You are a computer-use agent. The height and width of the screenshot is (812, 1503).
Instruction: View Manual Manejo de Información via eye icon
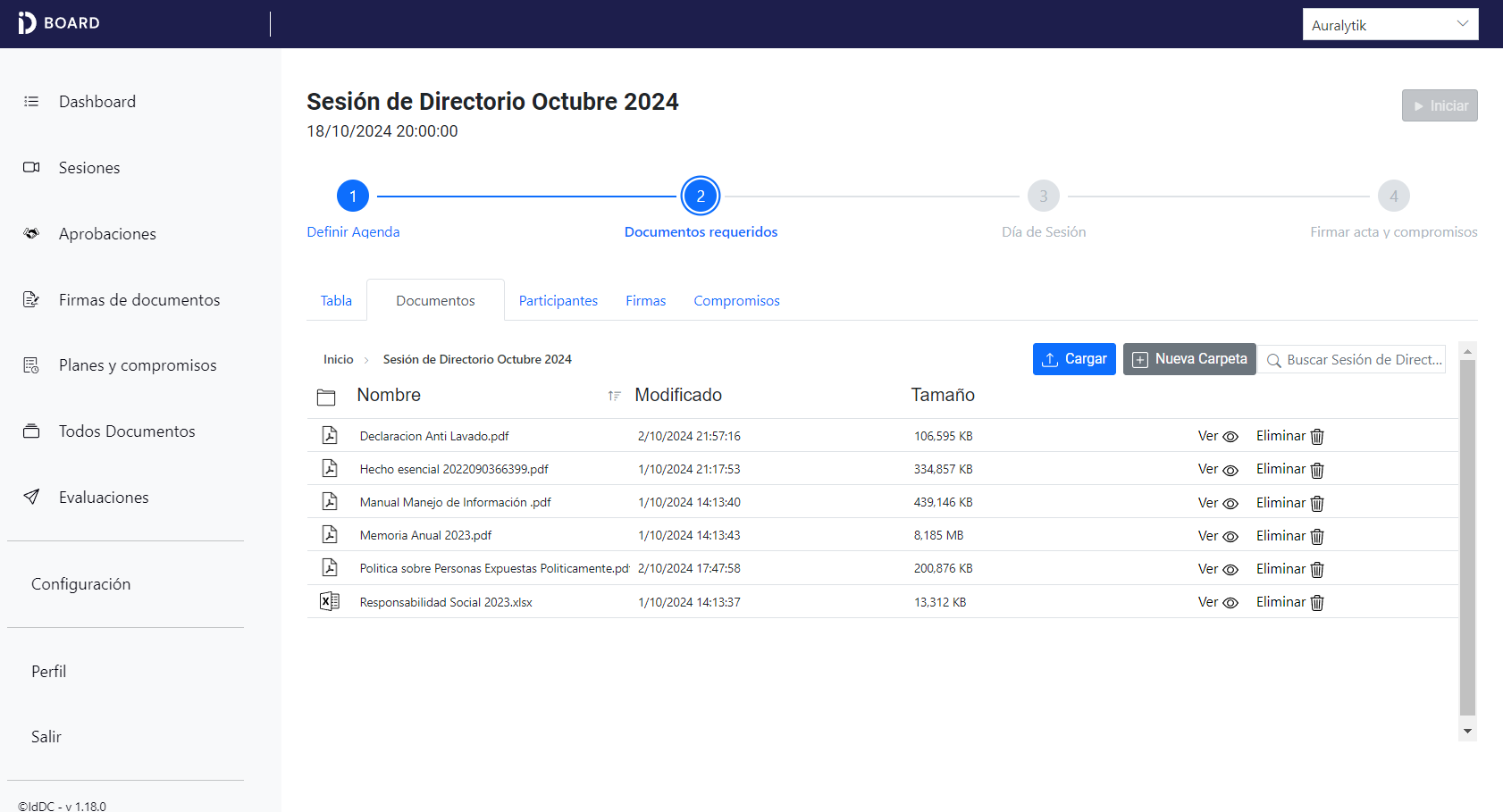[x=1230, y=503]
